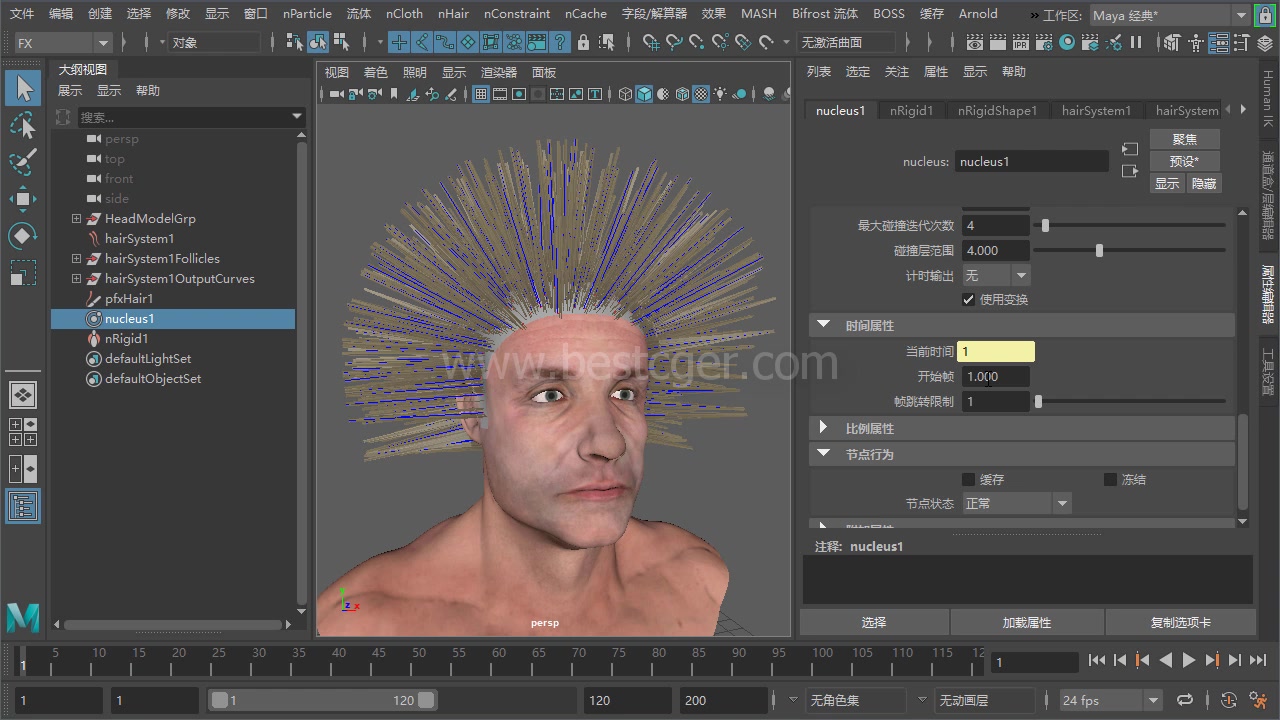This screenshot has width=1280, height=720.
Task: Toggle the '使用变换' checkbox
Action: pyautogui.click(x=968, y=299)
